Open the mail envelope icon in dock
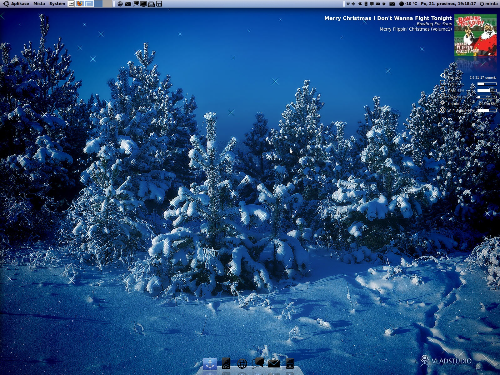500x375 pixels. click(x=274, y=364)
